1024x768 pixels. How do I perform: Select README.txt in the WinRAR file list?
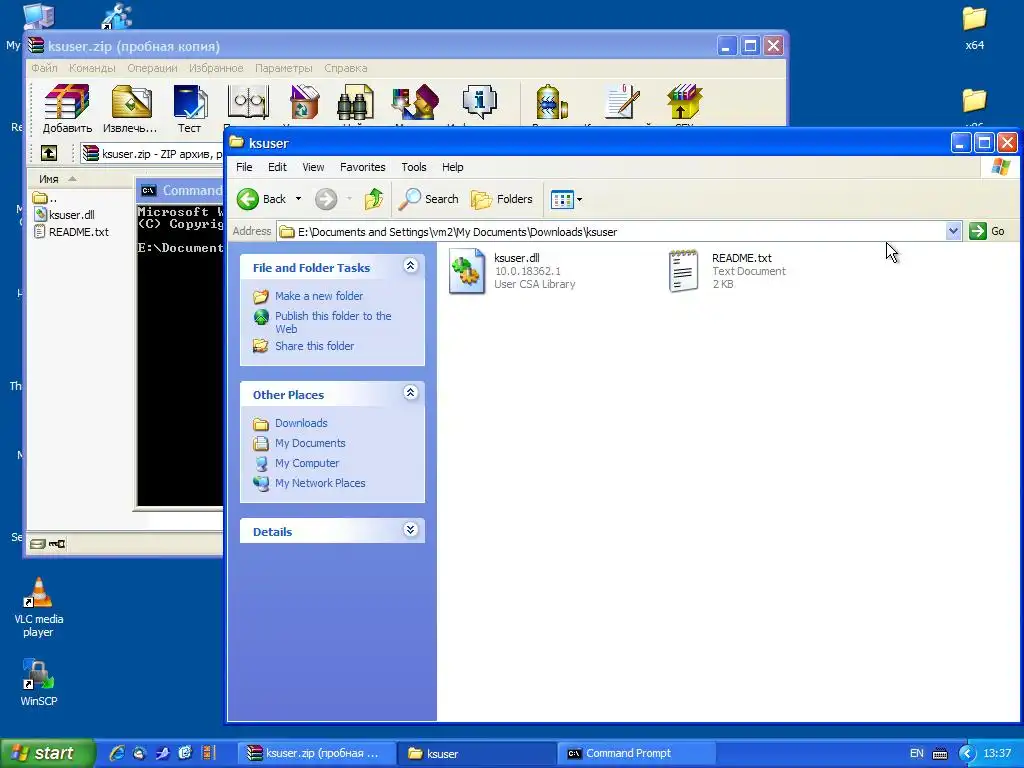point(72,232)
